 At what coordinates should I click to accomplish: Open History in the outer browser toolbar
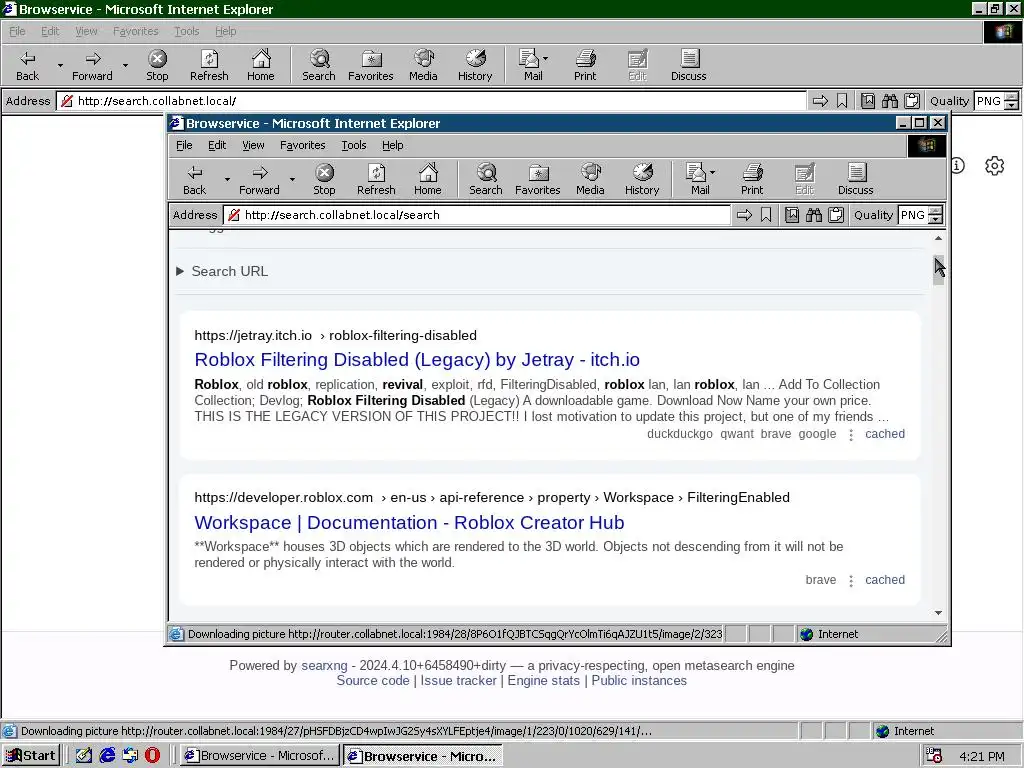tap(475, 65)
